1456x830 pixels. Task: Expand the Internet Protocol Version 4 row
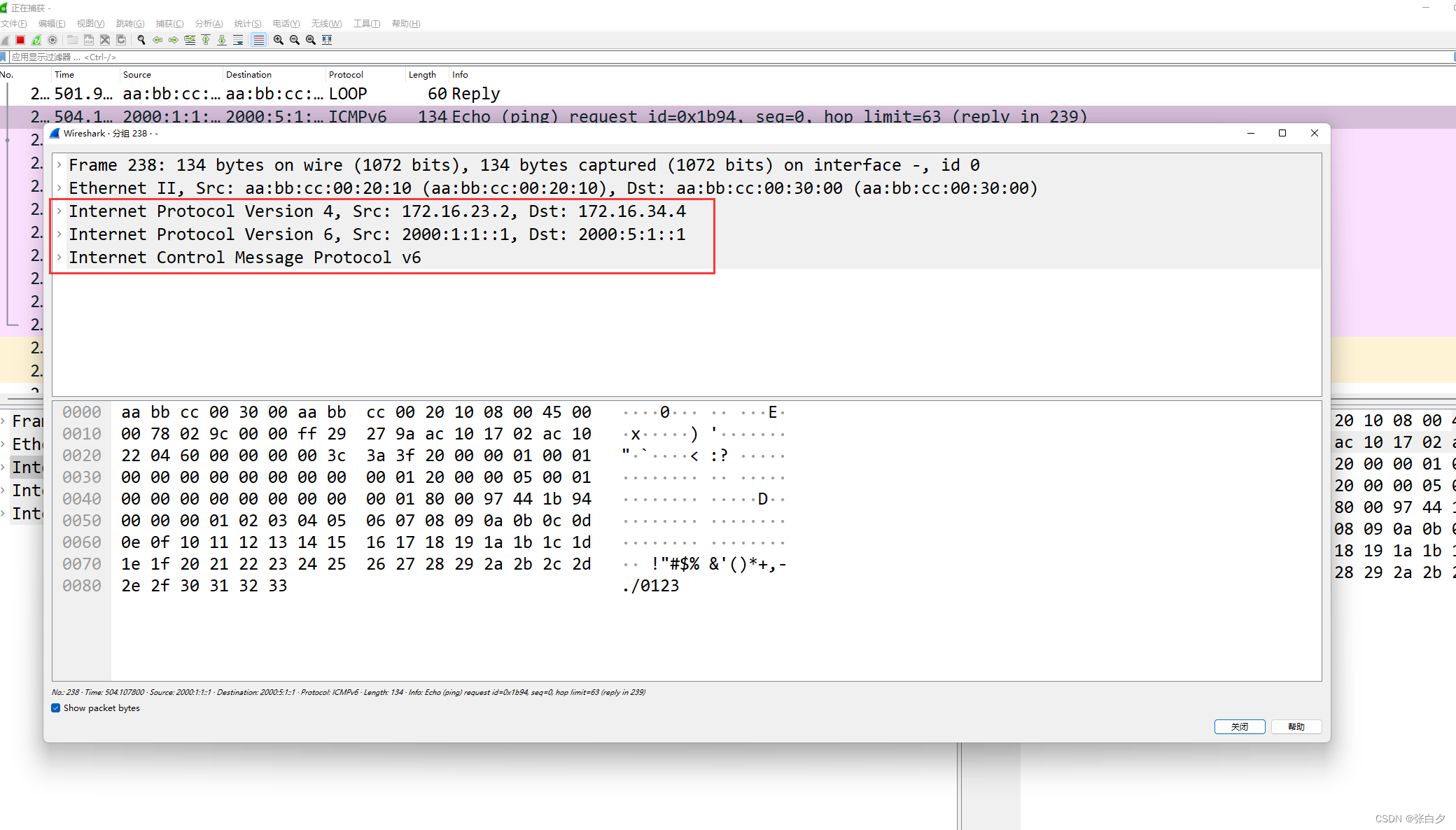tap(59, 211)
